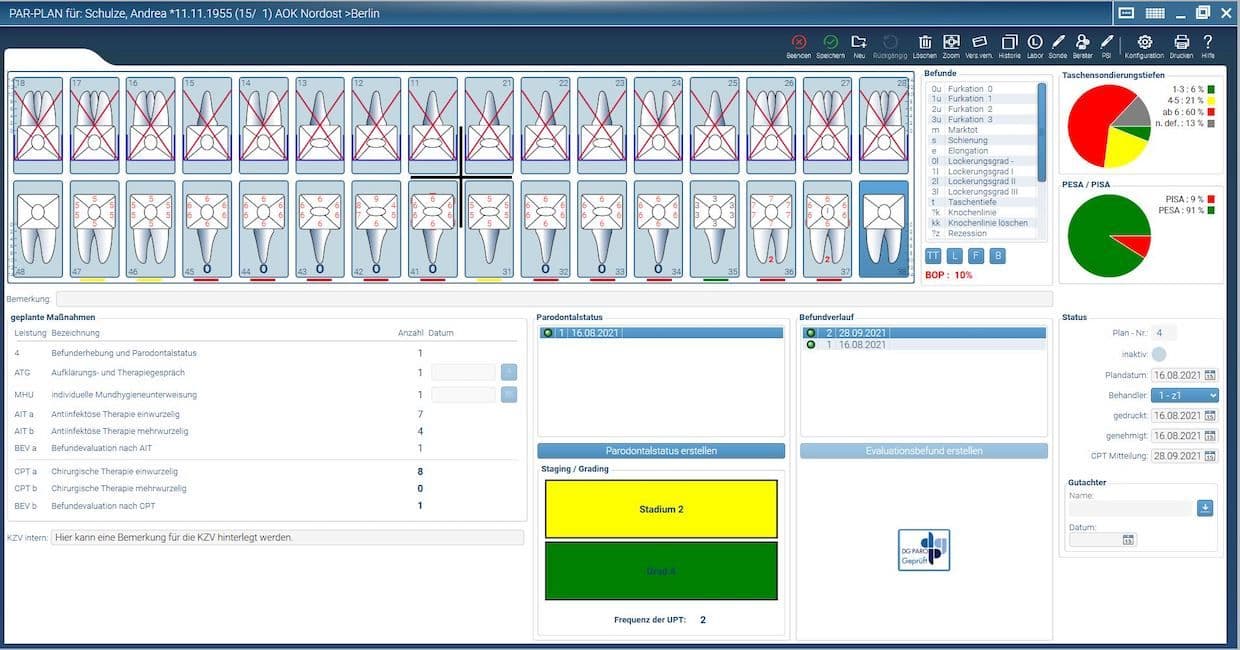
Task: Select Furkation 2 in Befunde list
Action: tap(982, 109)
